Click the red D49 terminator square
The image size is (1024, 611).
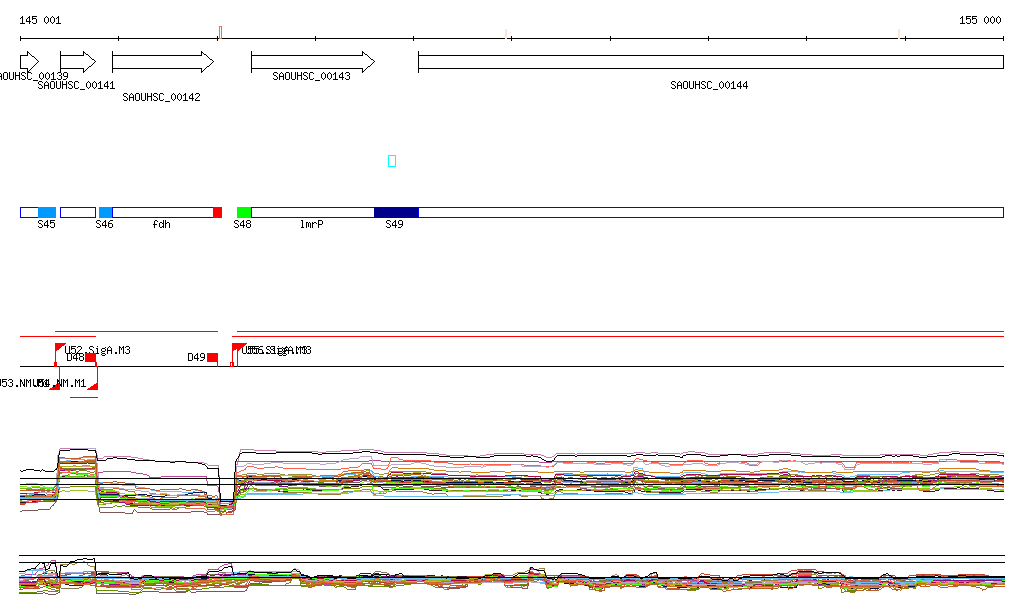(212, 358)
